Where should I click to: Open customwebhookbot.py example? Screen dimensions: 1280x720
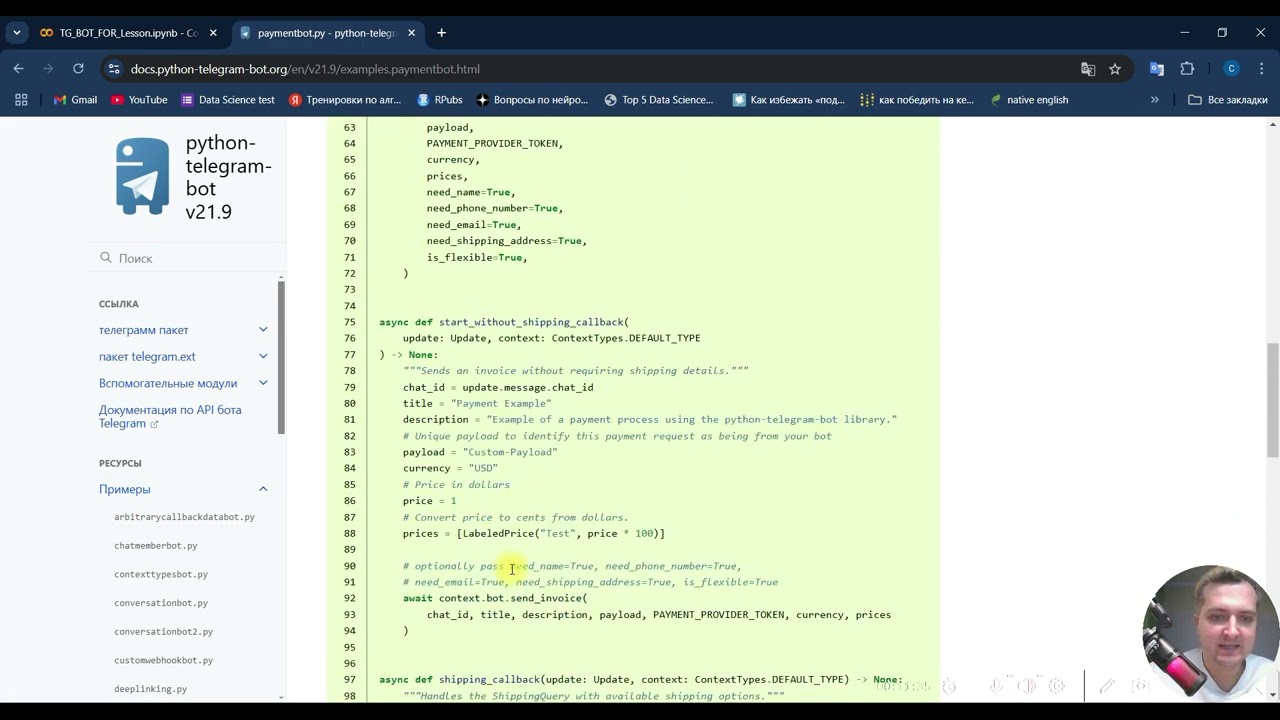click(164, 660)
